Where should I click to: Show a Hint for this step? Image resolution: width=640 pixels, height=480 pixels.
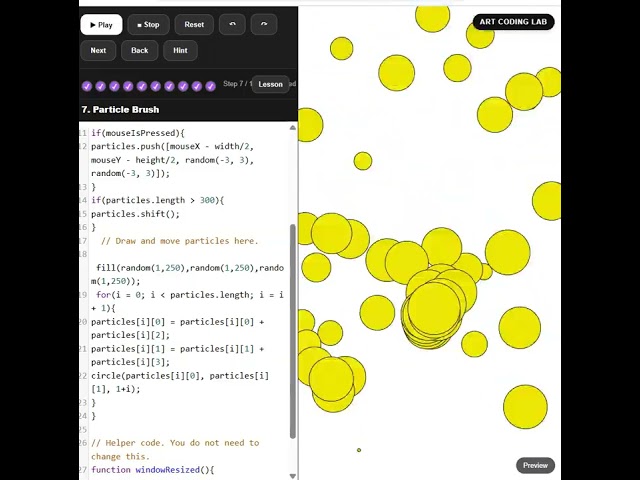180,51
